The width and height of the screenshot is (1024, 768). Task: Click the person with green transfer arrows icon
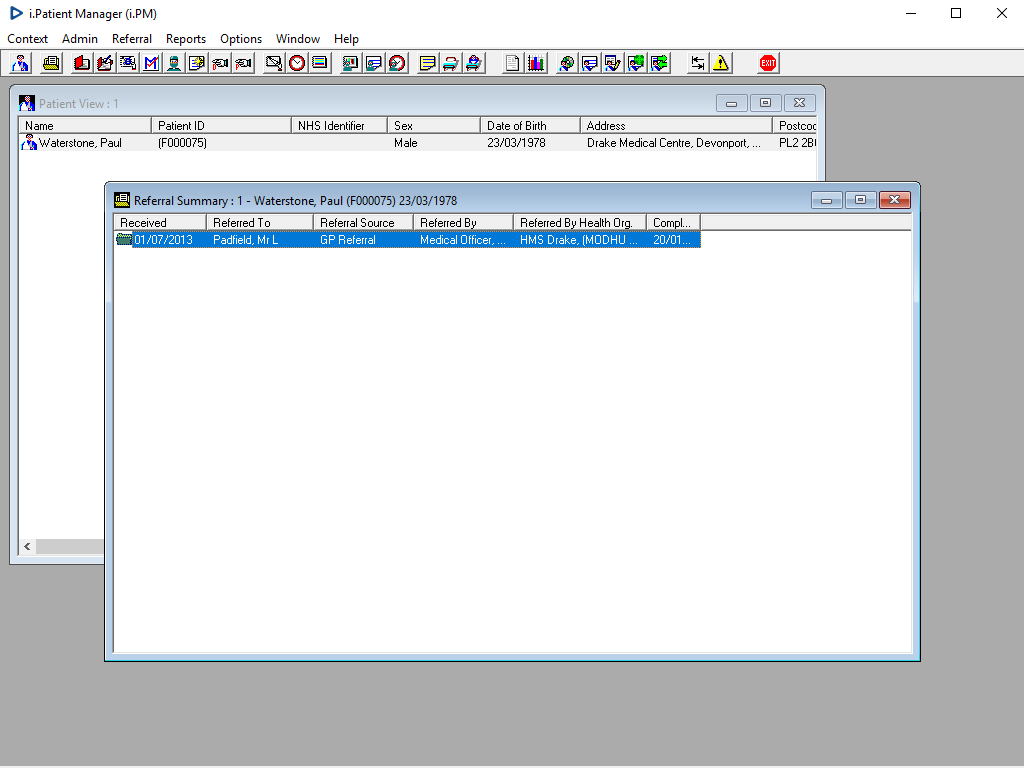point(659,63)
